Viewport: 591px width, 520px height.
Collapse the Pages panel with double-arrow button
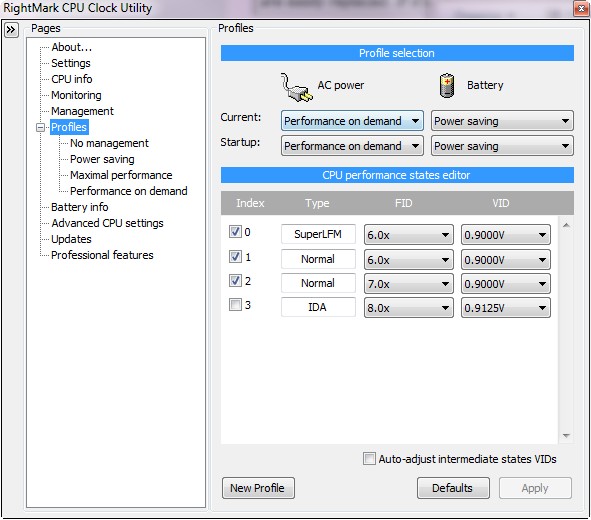(x=11, y=30)
